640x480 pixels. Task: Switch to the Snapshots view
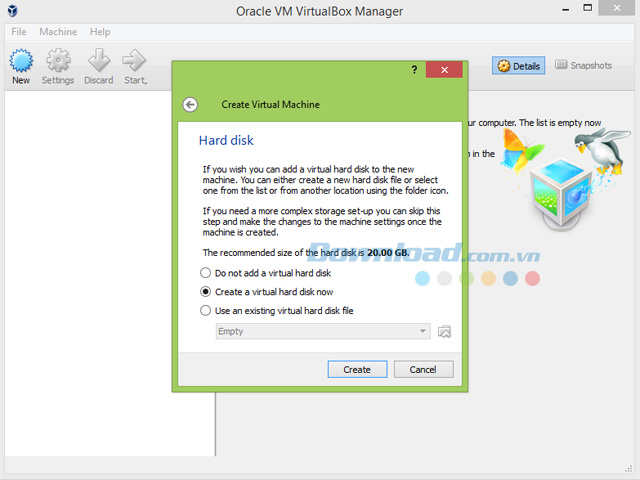coord(584,65)
